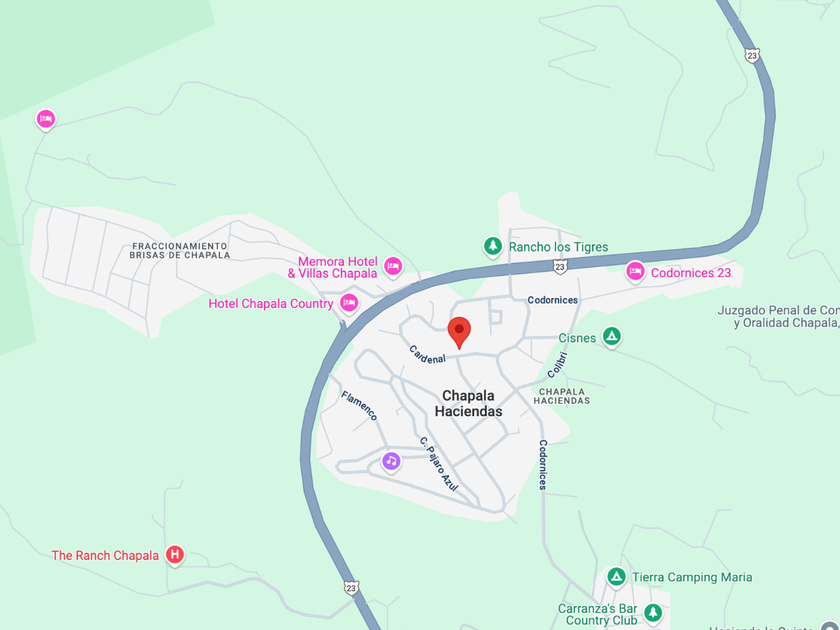840x630 pixels.
Task: Select the Cardenal street label
Action: (428, 355)
